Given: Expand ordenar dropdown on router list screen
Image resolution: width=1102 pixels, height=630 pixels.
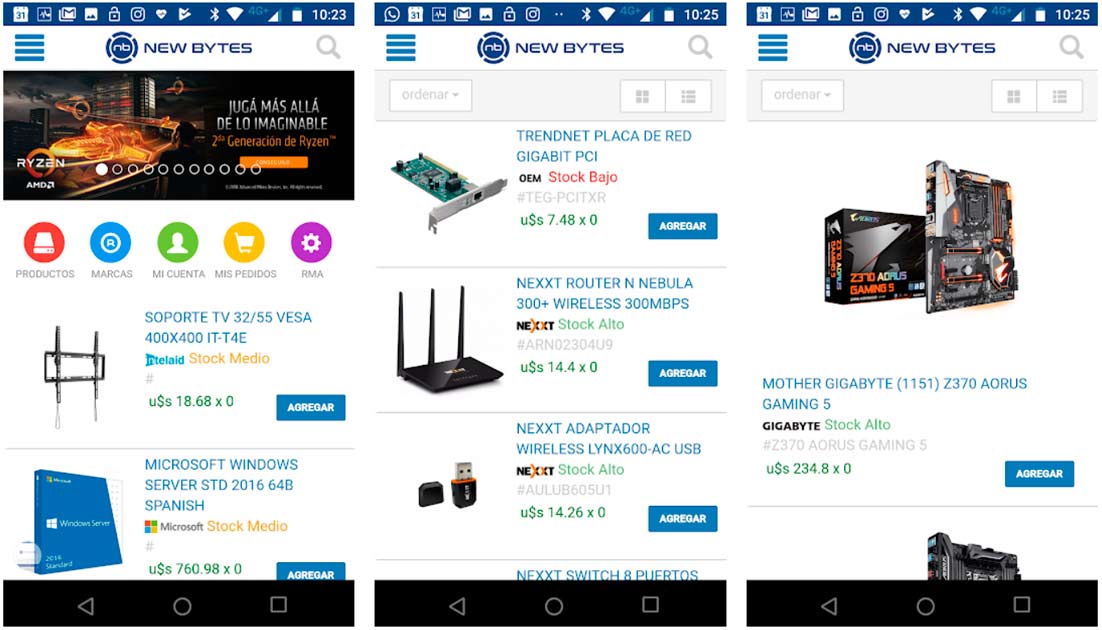Looking at the screenshot, I should [431, 95].
